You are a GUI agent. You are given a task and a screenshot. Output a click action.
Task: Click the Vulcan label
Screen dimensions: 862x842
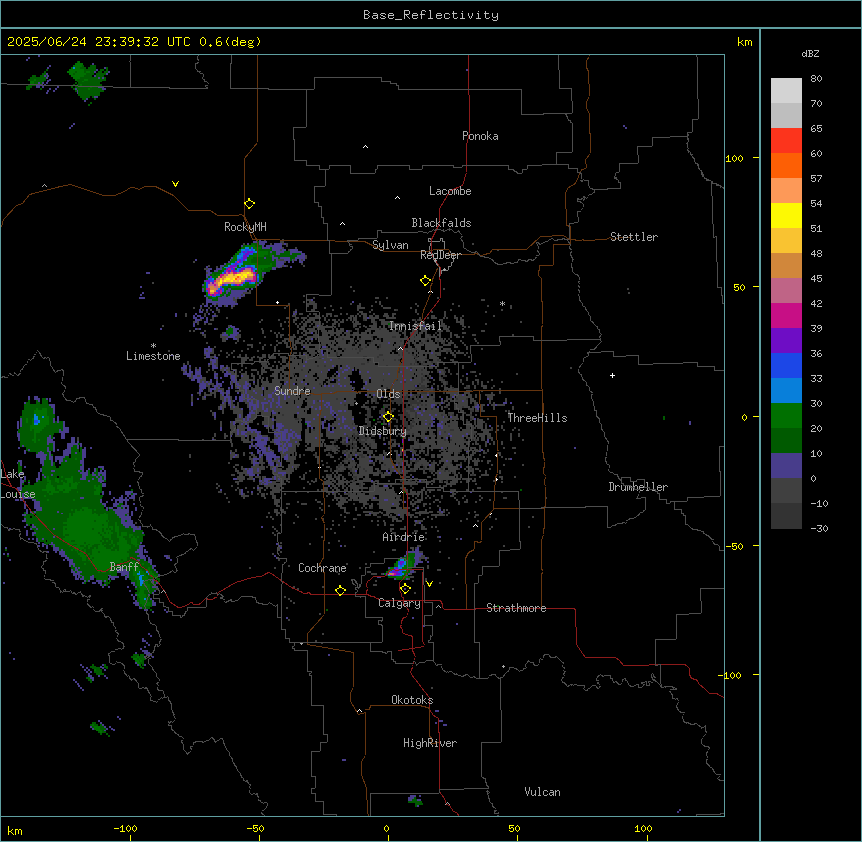pyautogui.click(x=543, y=792)
